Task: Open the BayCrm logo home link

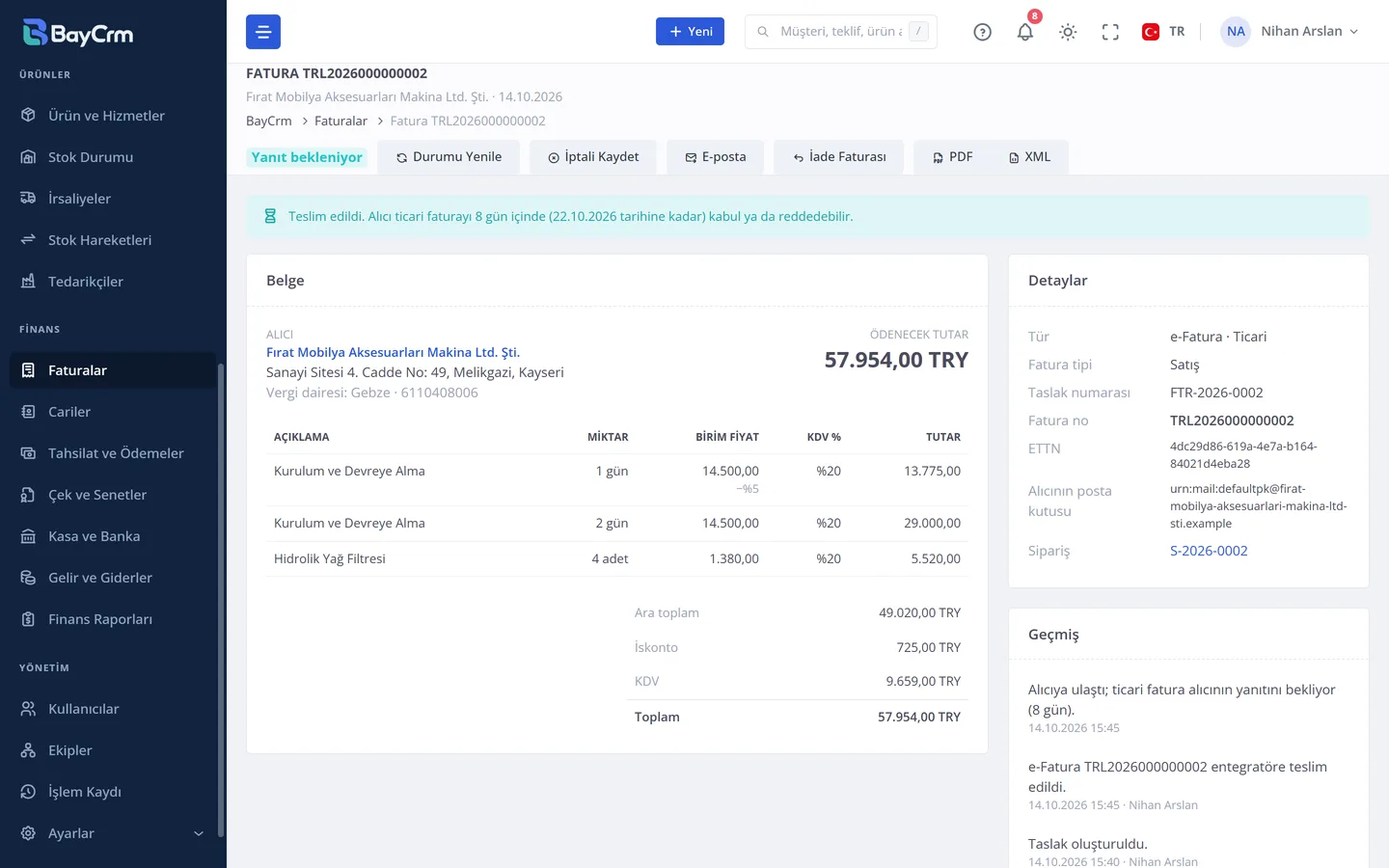Action: pyautogui.click(x=78, y=33)
